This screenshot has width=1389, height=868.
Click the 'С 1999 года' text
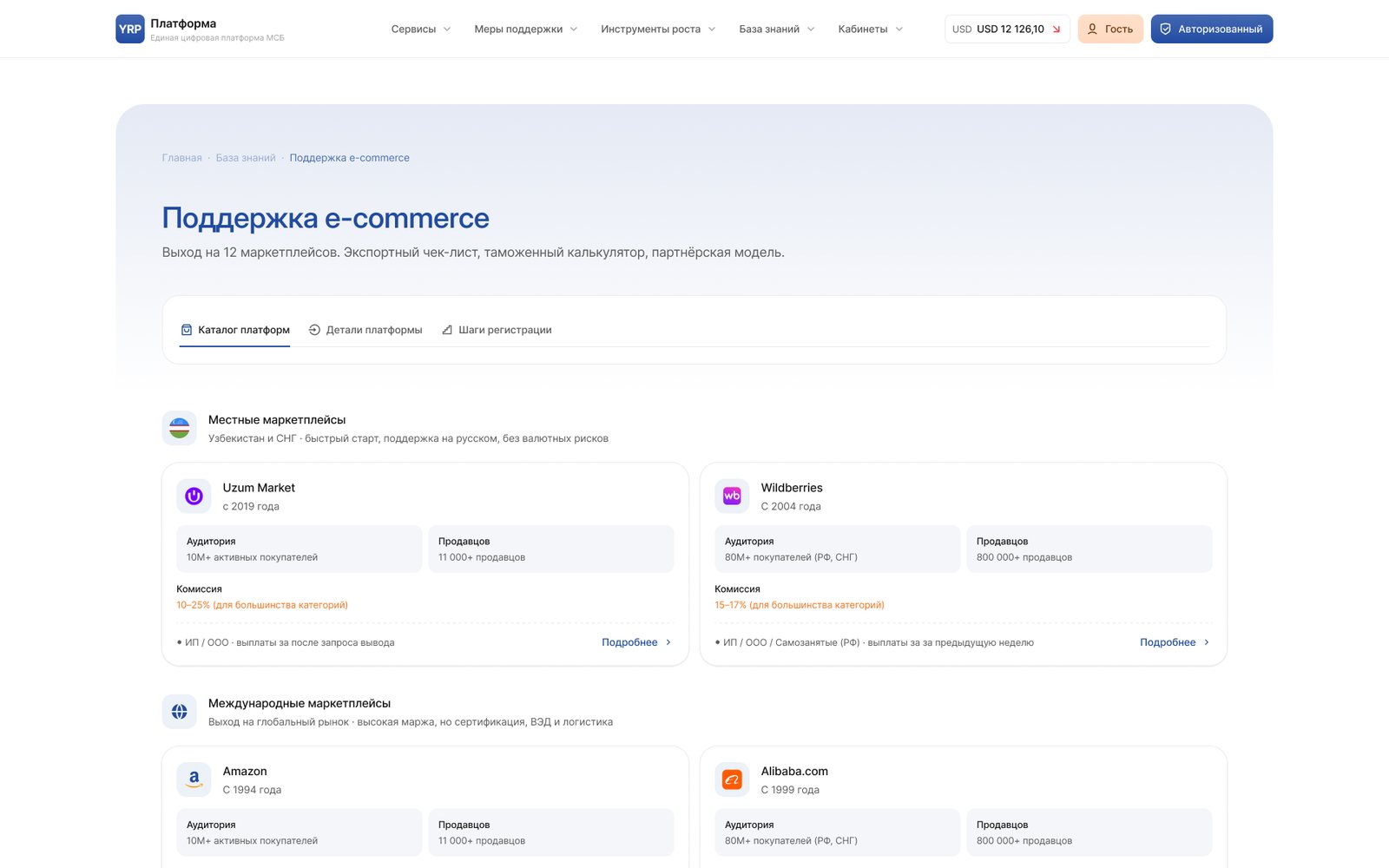tap(790, 790)
